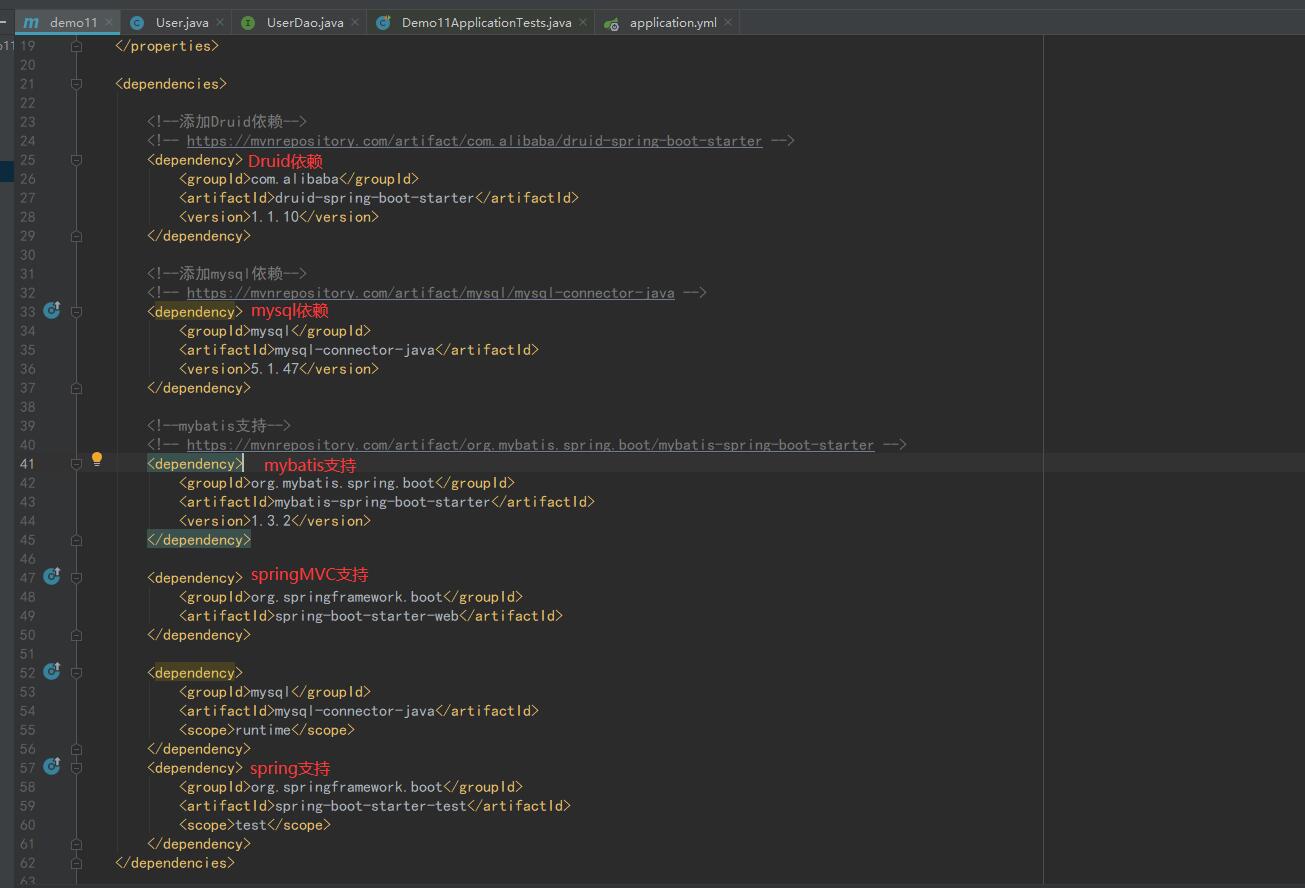
Task: Collapse the dependency block starting line 52
Action: (x=76, y=673)
